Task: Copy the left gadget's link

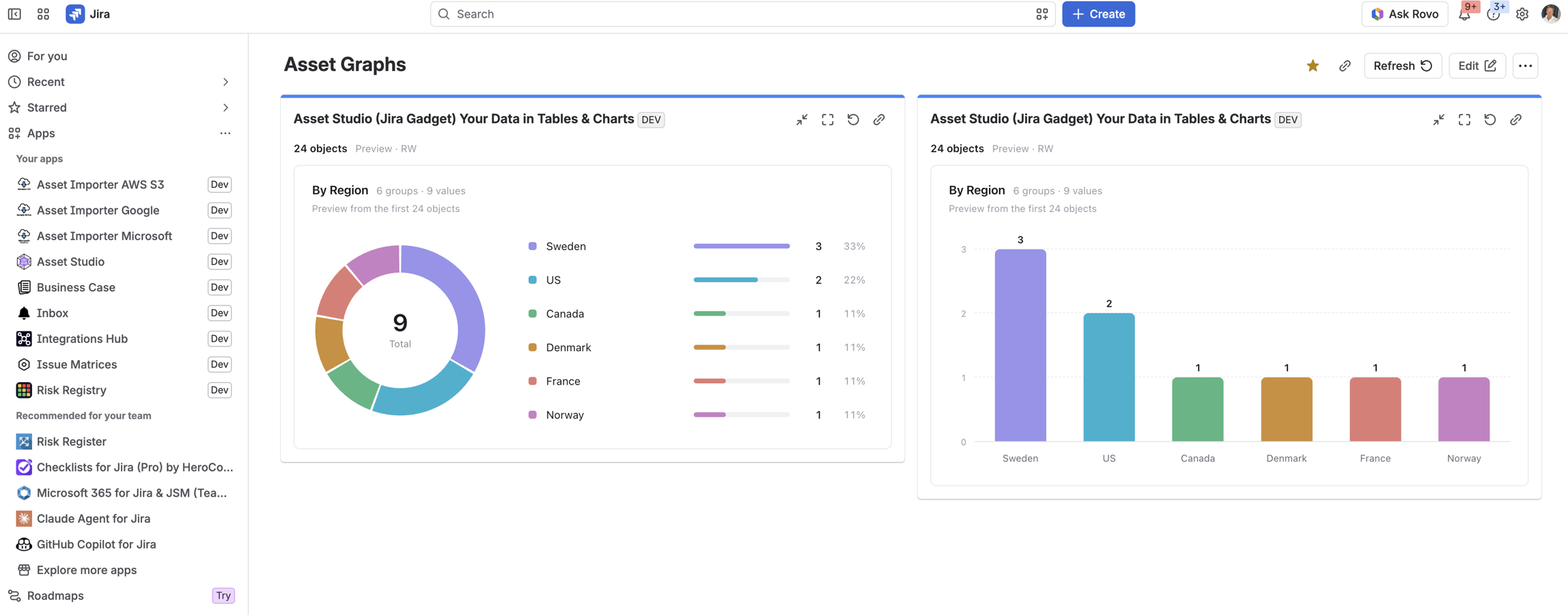Action: click(x=879, y=120)
